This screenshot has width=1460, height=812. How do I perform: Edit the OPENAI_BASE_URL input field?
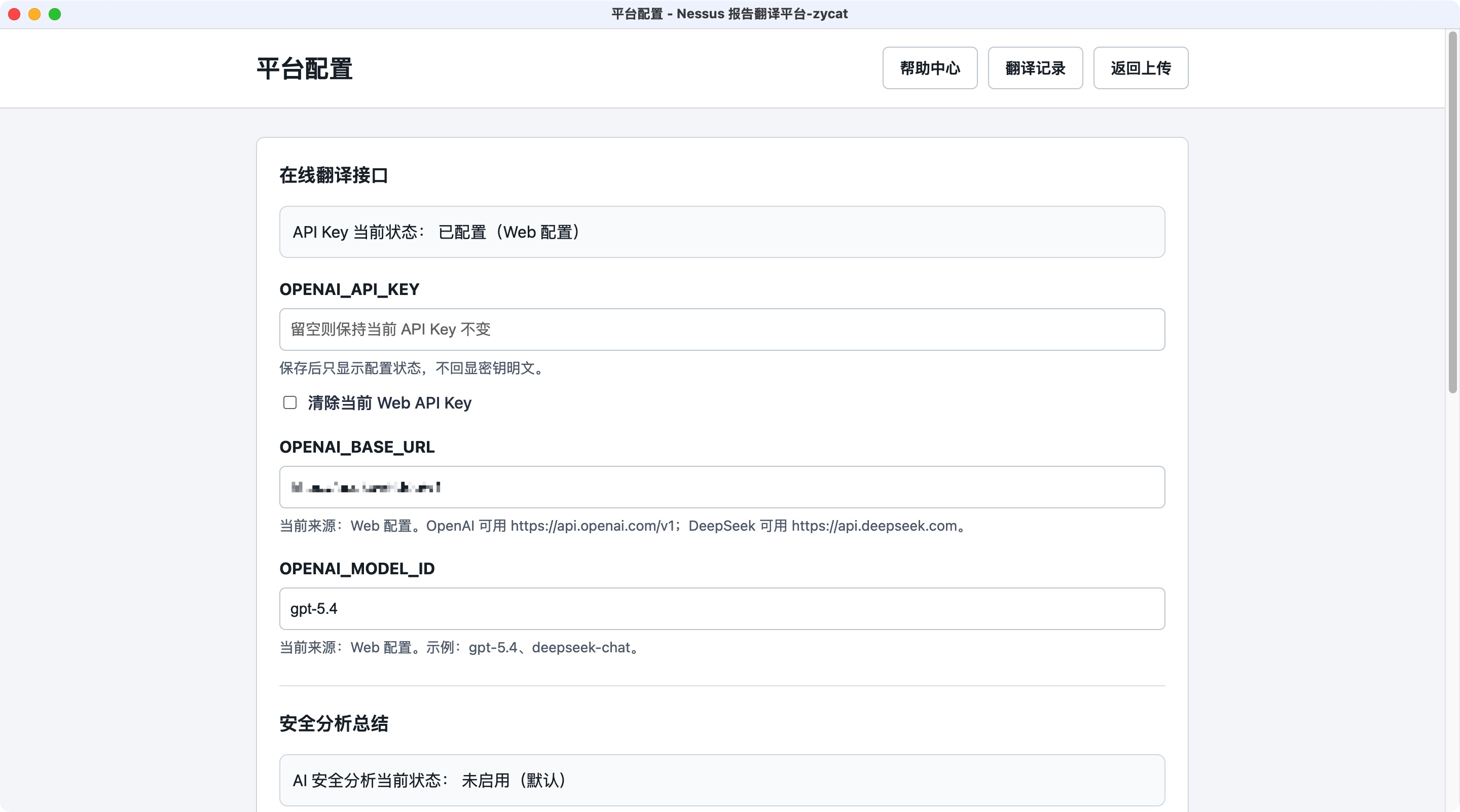pyautogui.click(x=722, y=487)
